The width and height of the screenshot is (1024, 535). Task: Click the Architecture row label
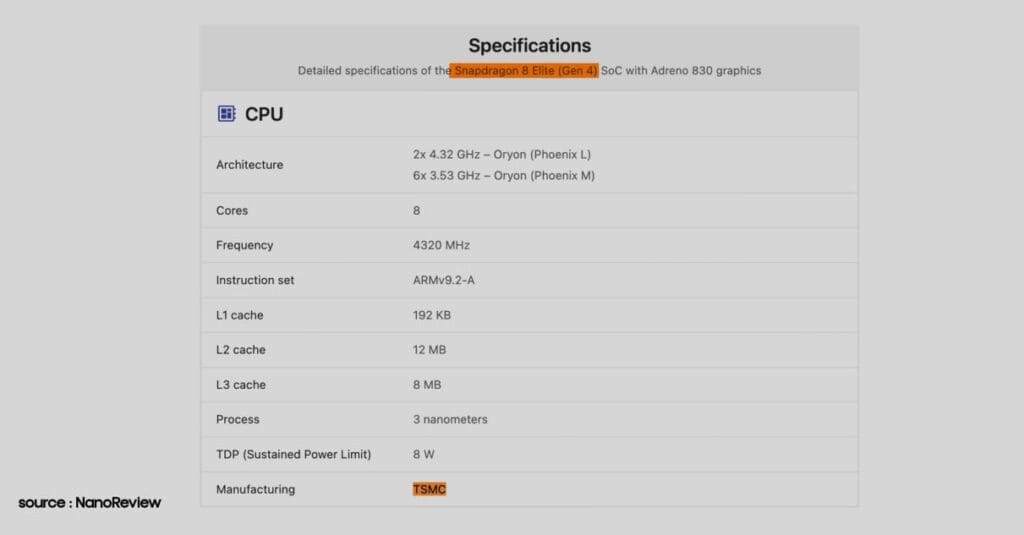pyautogui.click(x=249, y=165)
